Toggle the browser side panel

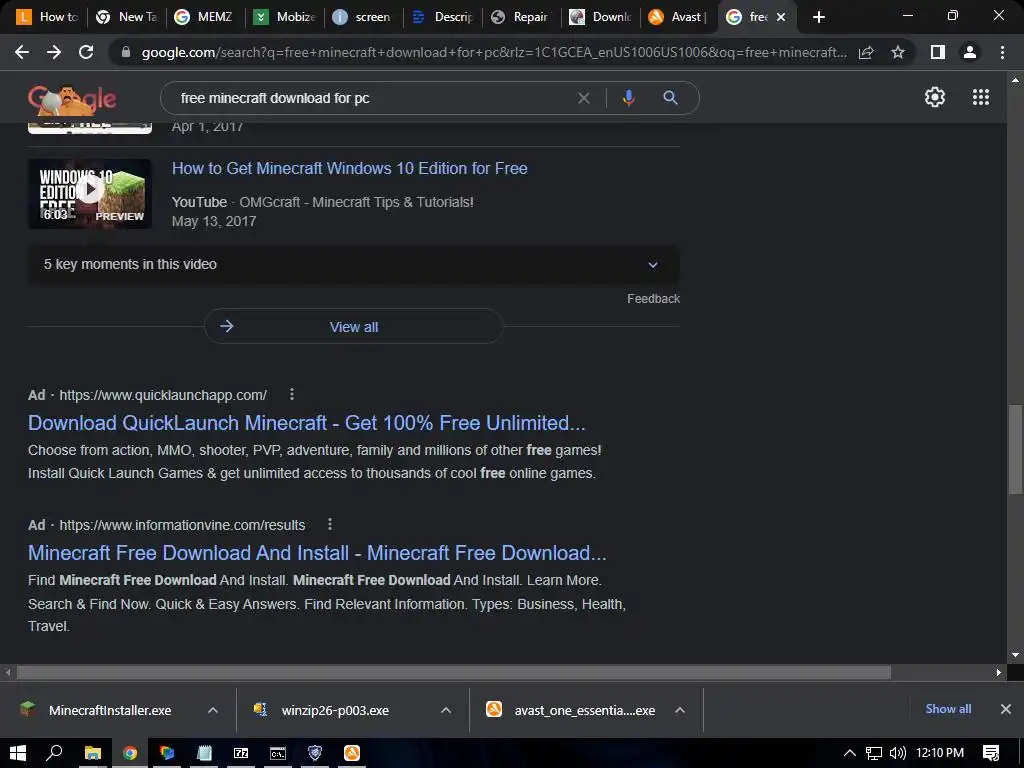pyautogui.click(x=938, y=52)
